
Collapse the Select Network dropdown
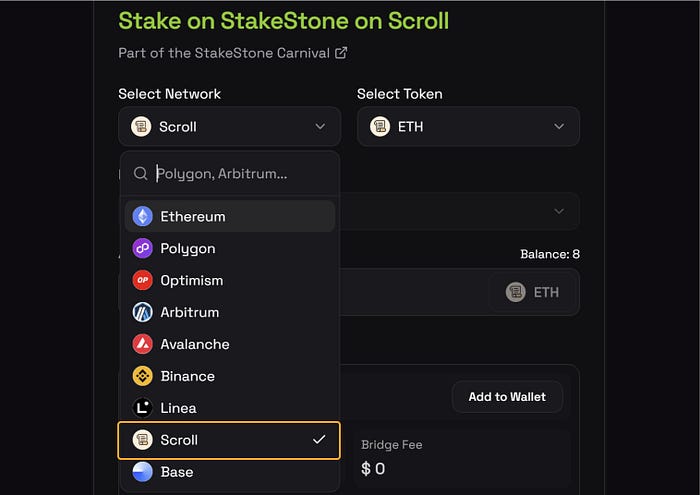click(x=320, y=127)
